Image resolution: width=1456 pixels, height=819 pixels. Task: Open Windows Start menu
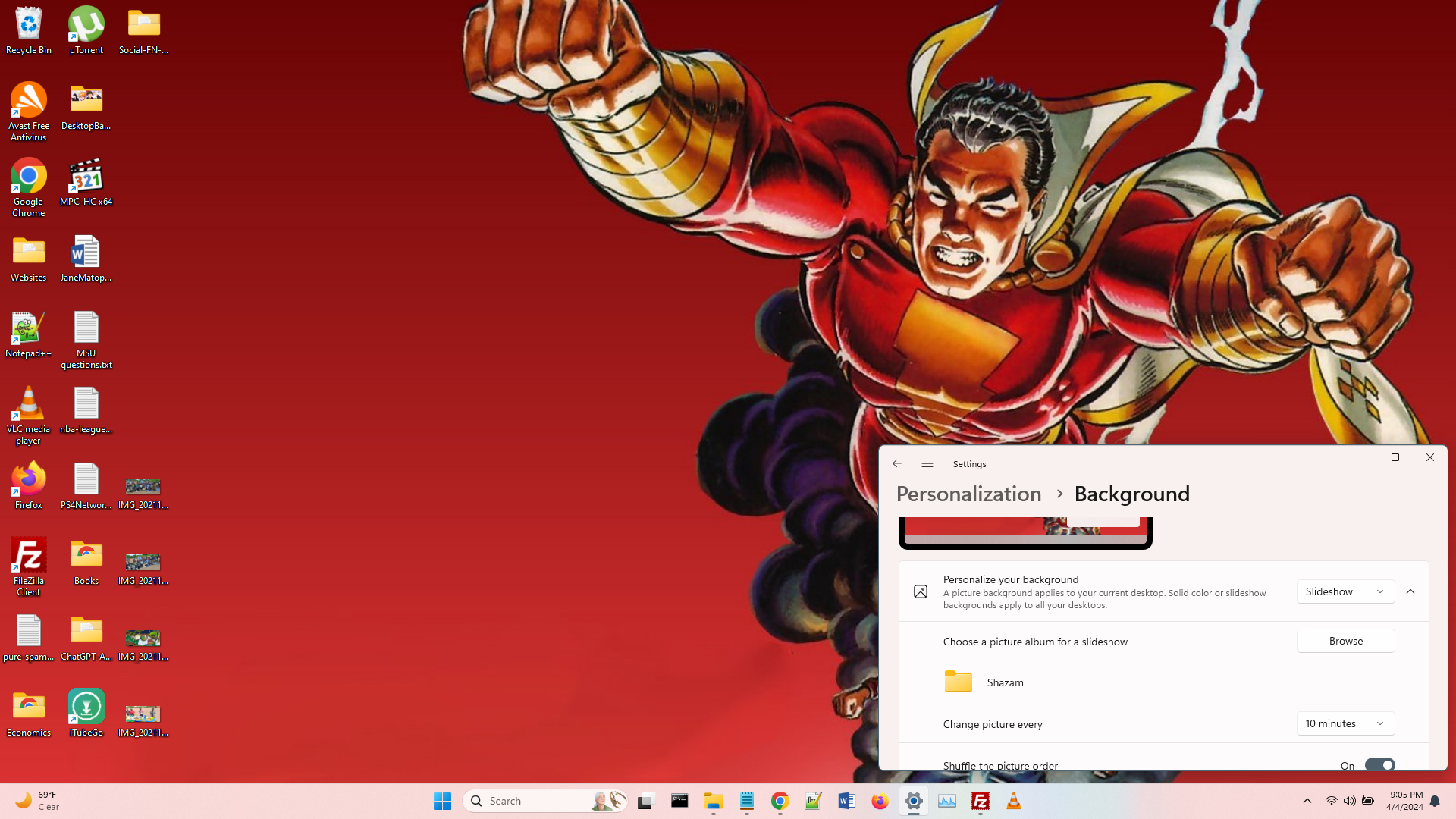[442, 801]
